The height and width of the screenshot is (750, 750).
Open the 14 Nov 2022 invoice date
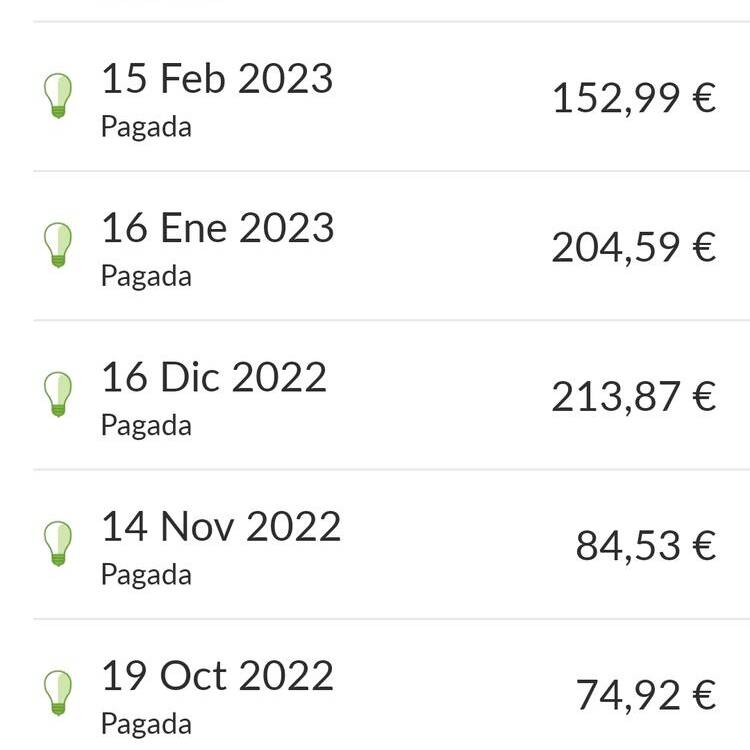point(221,526)
